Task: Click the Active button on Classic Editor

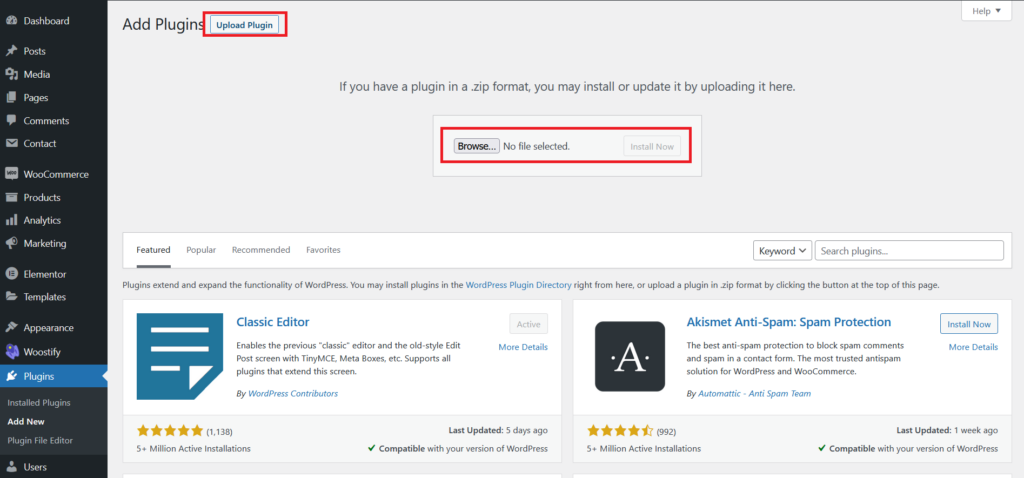Action: tap(528, 324)
